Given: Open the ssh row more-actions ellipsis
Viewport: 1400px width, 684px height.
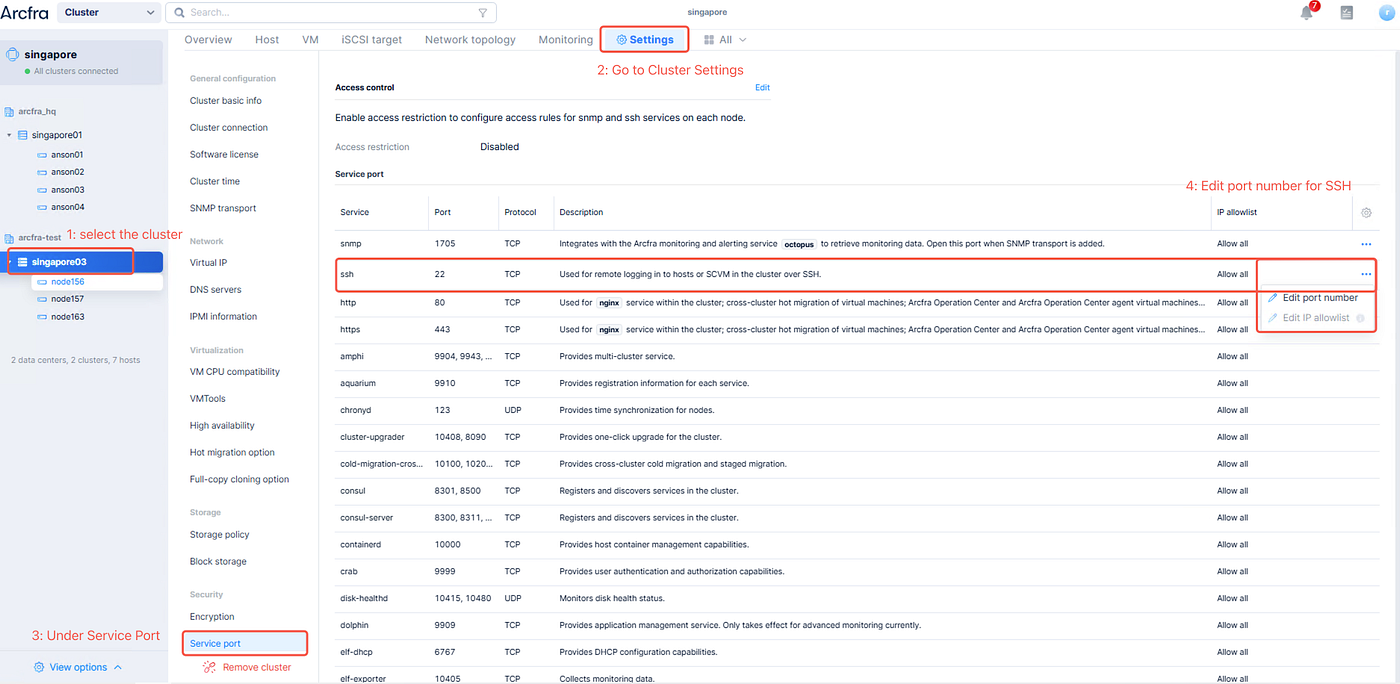Looking at the screenshot, I should click(x=1366, y=274).
